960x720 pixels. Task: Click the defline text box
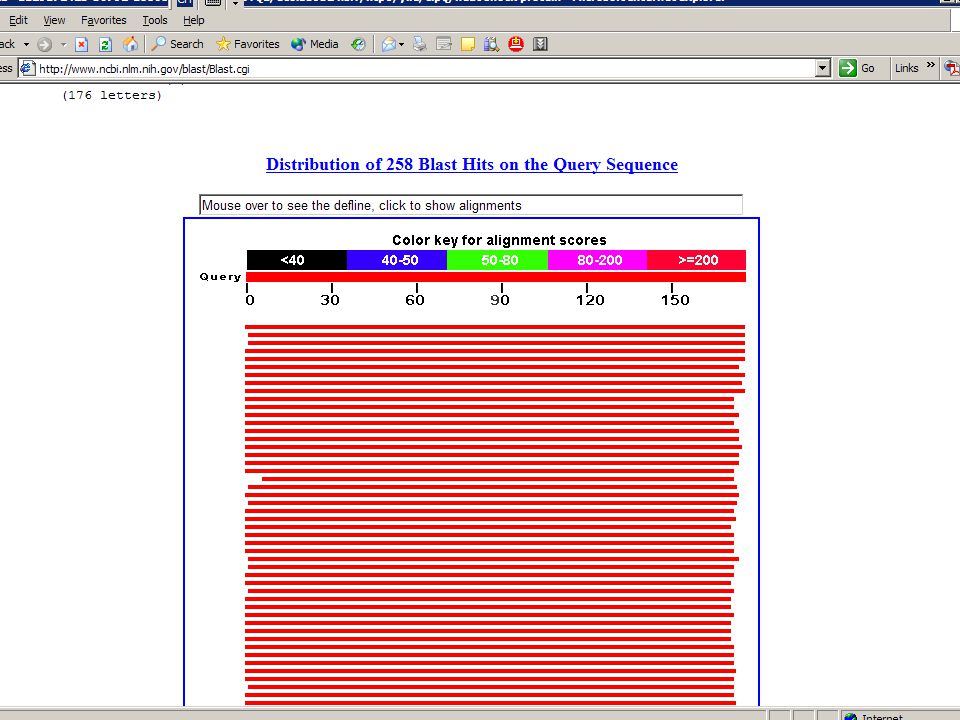(471, 205)
